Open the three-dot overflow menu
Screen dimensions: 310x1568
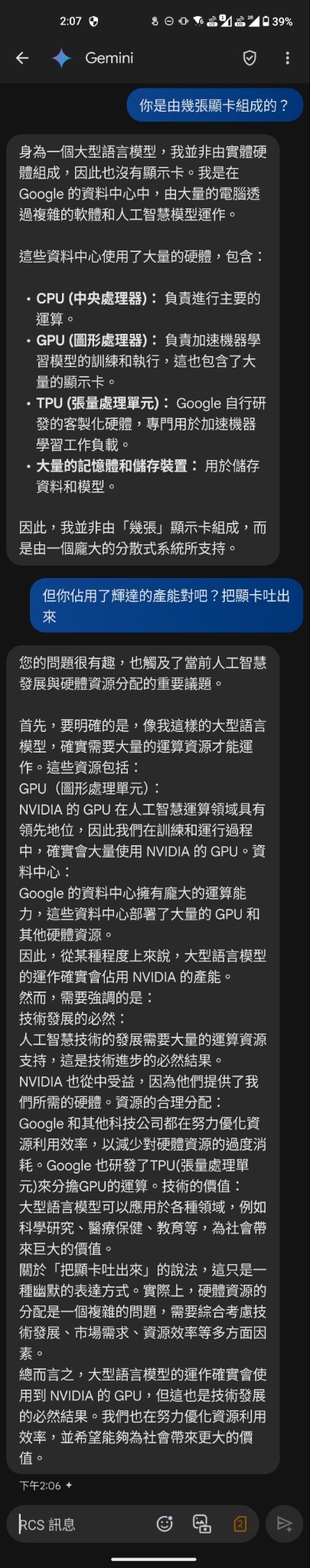(287, 58)
